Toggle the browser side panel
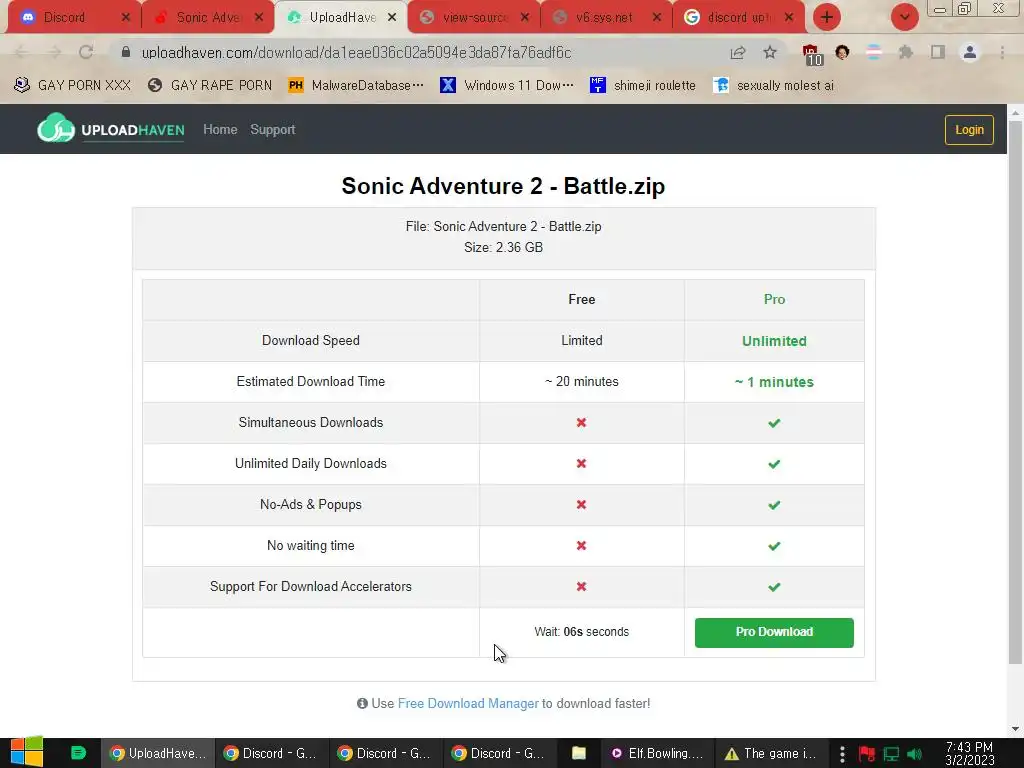Image resolution: width=1024 pixels, height=768 pixels. (938, 52)
